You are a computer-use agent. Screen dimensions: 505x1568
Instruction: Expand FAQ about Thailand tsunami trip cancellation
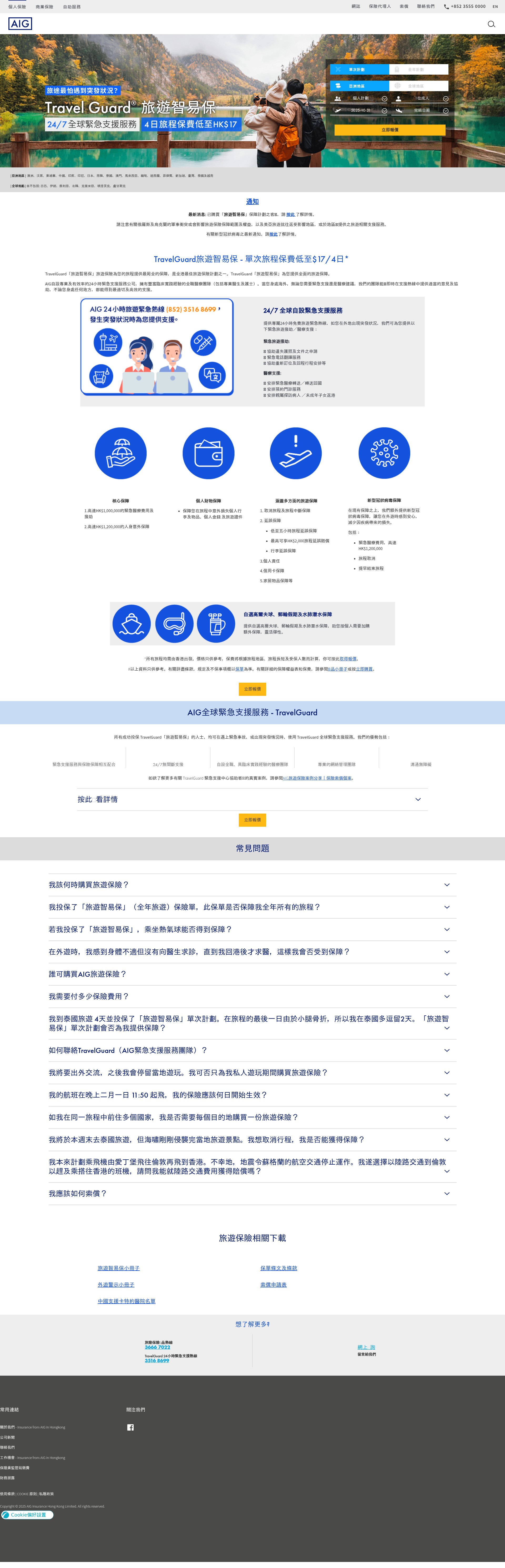coord(252,1139)
